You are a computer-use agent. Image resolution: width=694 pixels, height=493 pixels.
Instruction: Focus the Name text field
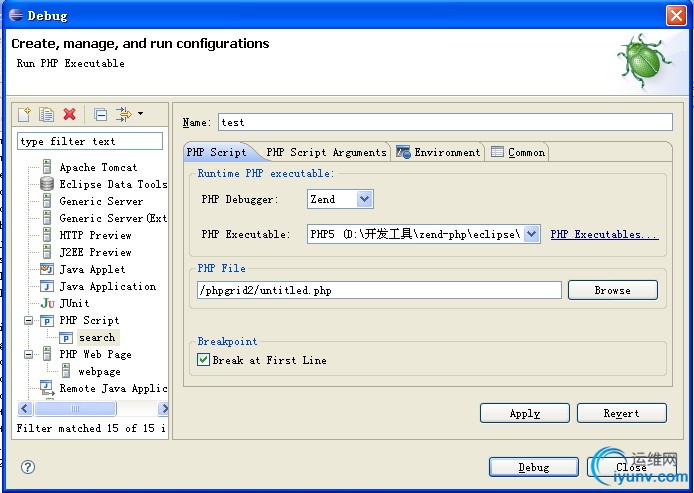(x=445, y=122)
